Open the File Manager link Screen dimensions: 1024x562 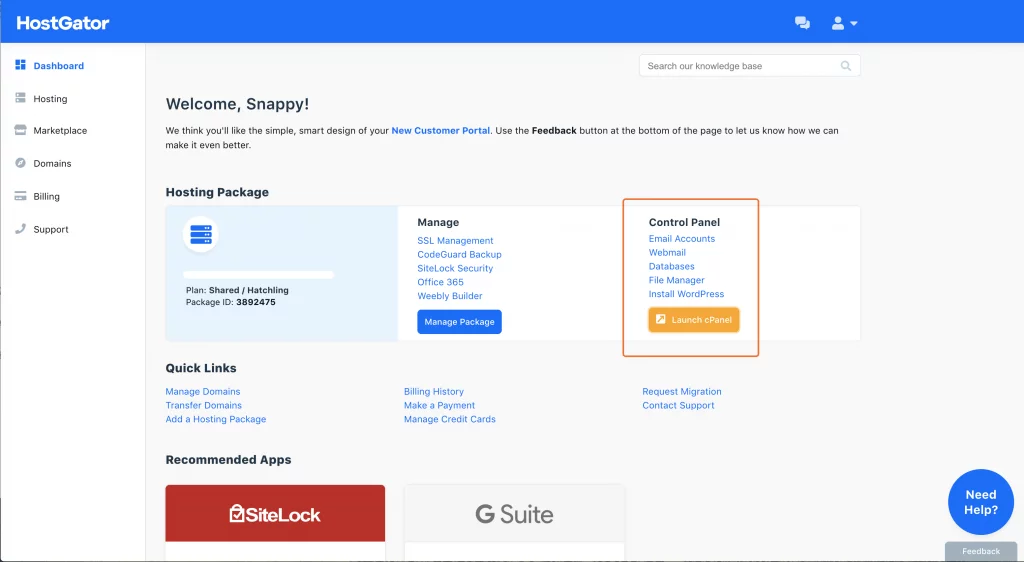(677, 280)
